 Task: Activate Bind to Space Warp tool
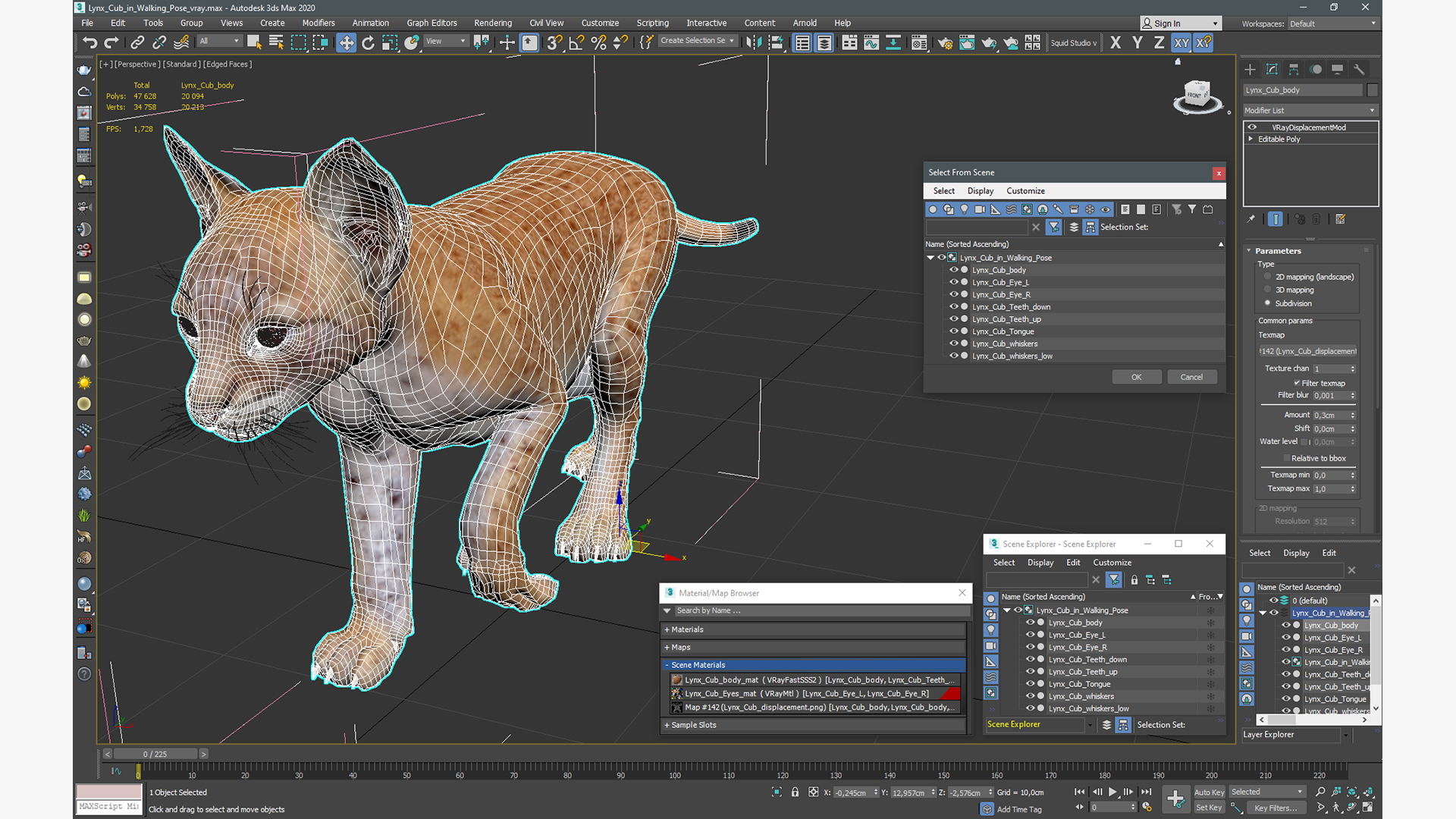181,43
